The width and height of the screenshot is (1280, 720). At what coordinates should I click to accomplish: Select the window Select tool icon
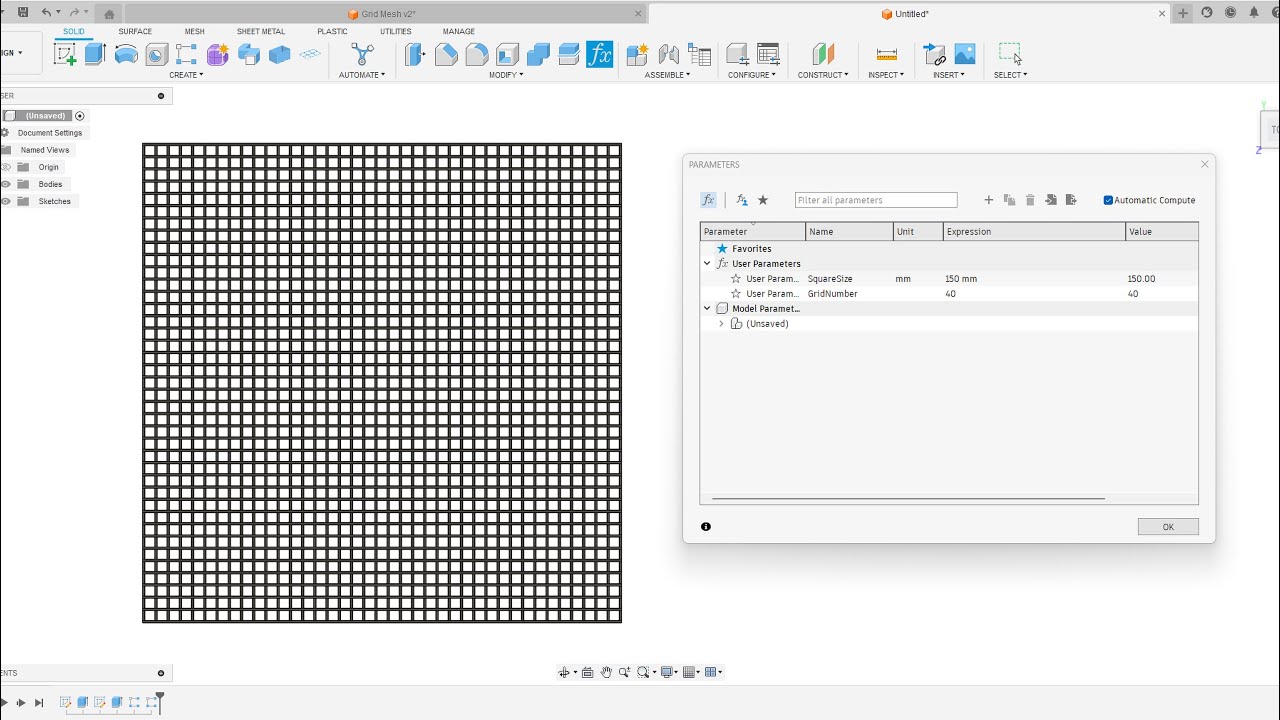tap(1010, 55)
